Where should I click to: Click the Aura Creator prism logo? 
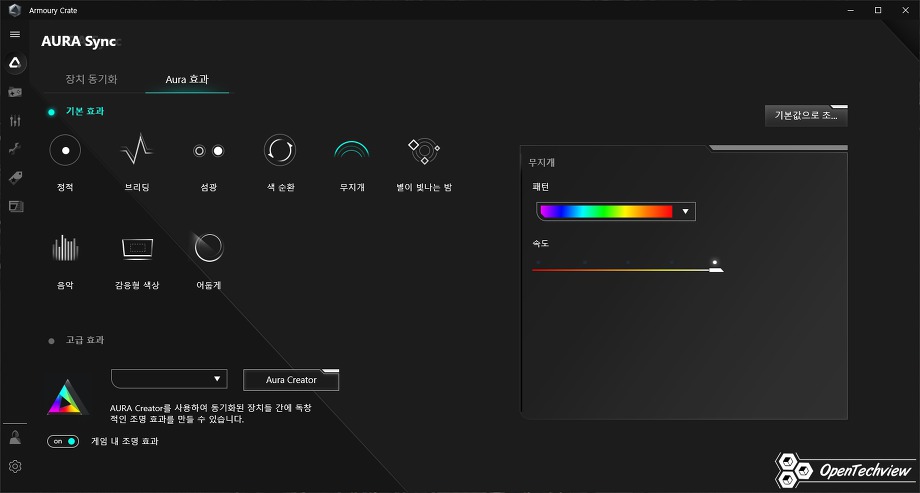68,397
